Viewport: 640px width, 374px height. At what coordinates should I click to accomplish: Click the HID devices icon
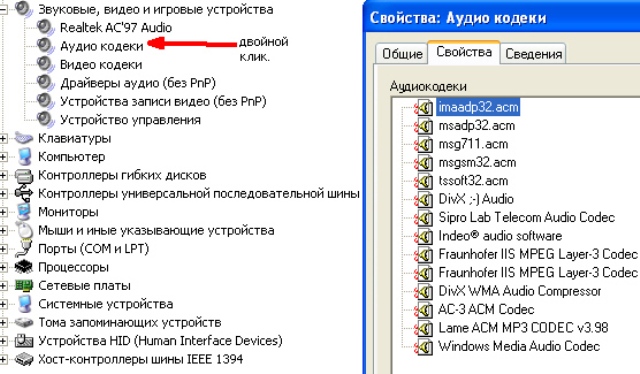24,341
